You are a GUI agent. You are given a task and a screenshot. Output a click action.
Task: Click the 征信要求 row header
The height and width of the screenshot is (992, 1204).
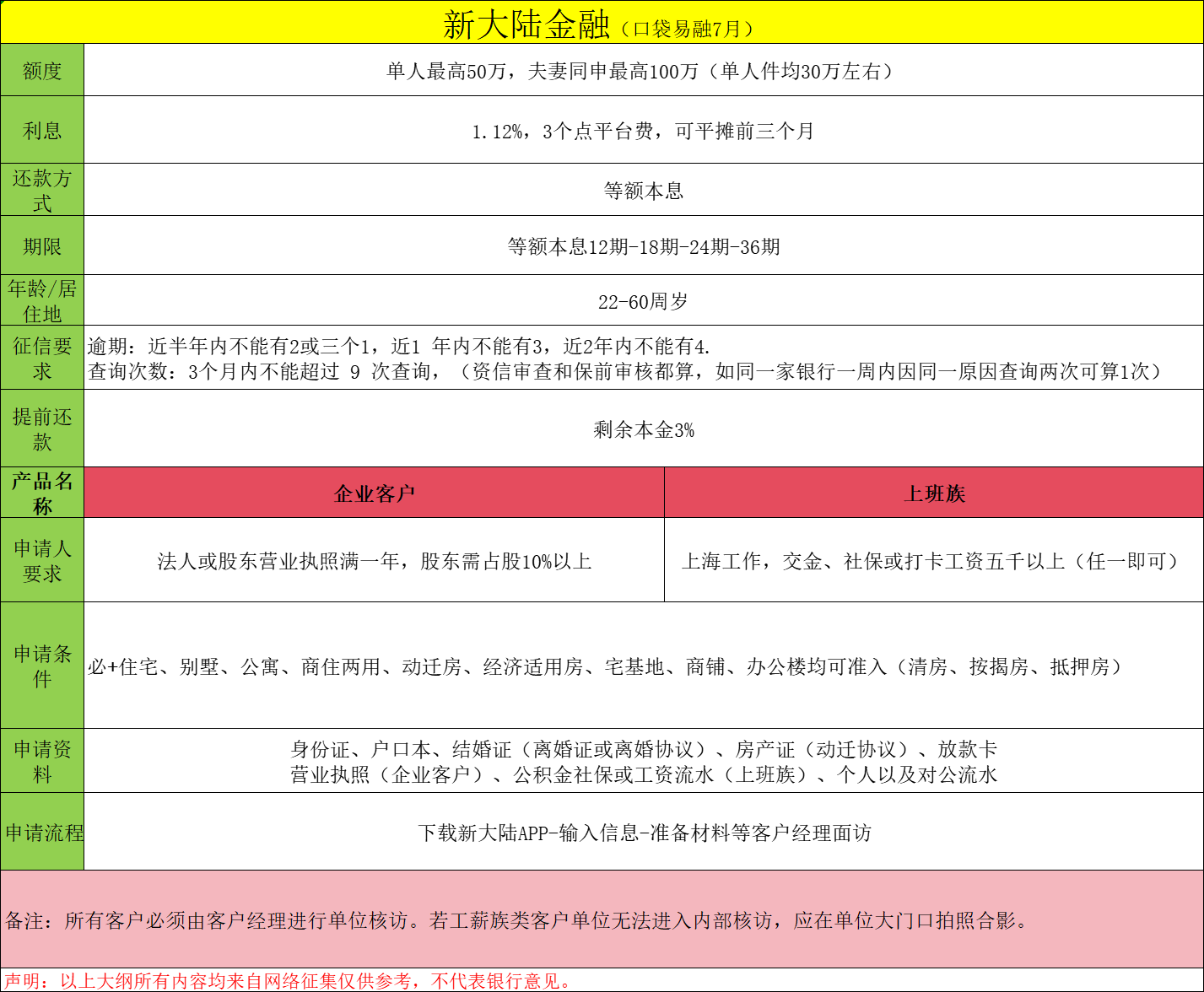[x=42, y=358]
